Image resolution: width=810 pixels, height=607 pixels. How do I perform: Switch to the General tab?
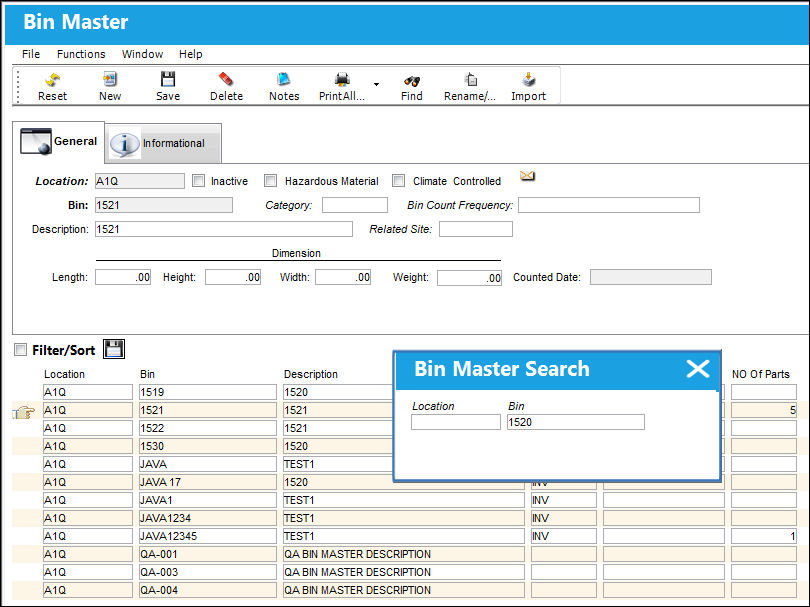(x=58, y=142)
